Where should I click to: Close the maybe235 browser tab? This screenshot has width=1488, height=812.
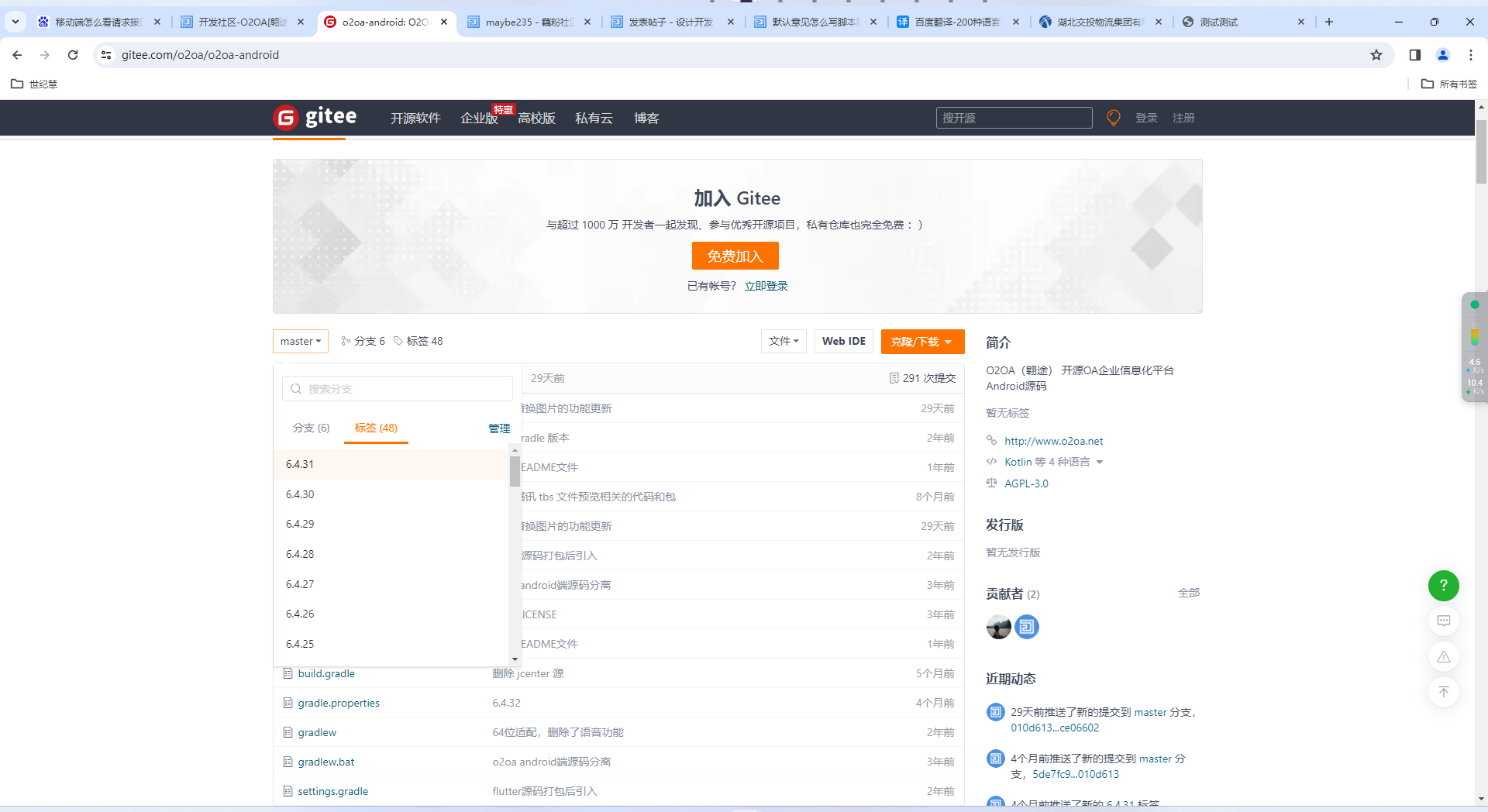coord(587,22)
